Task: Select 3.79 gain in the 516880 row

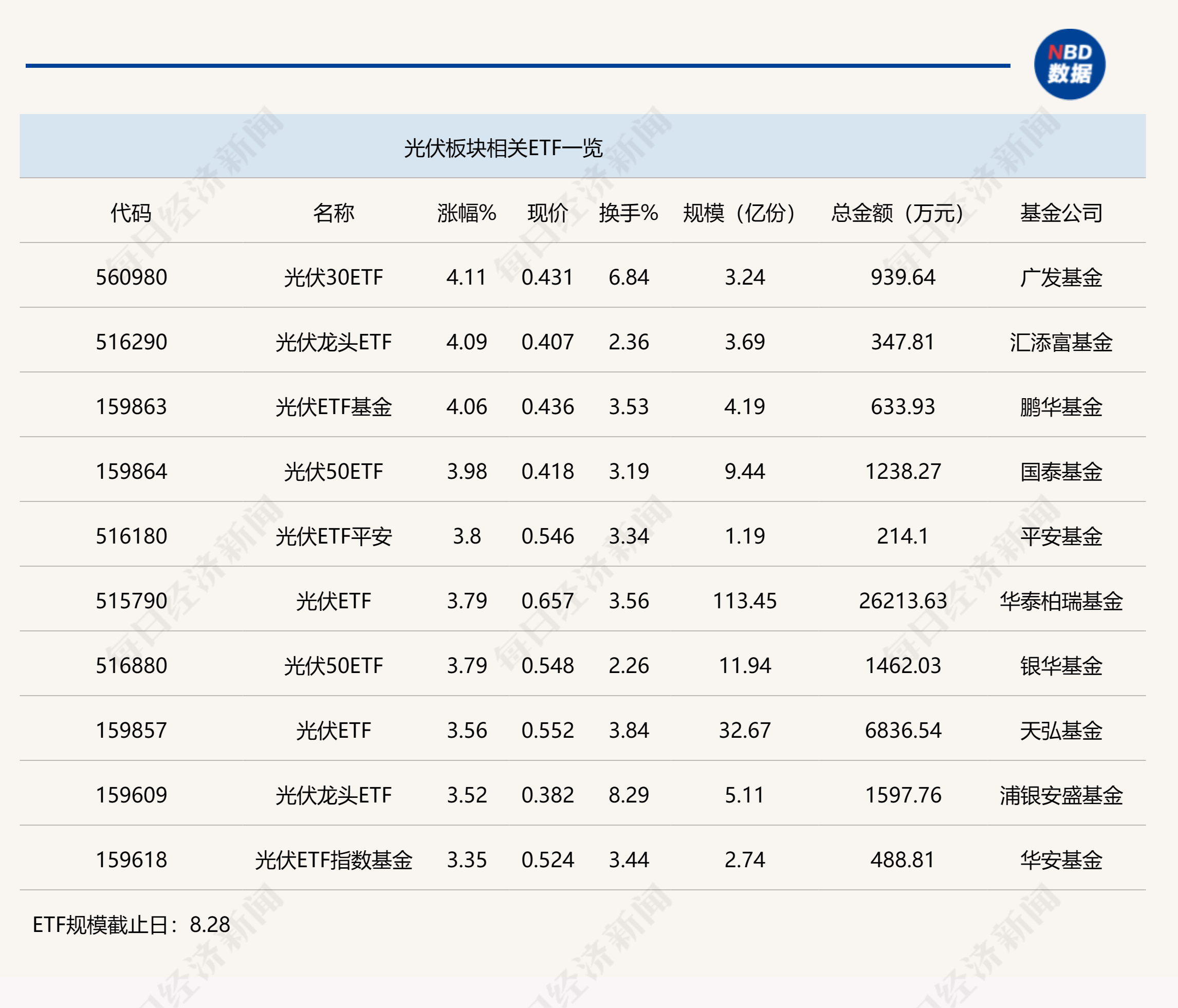Action: coord(467,666)
